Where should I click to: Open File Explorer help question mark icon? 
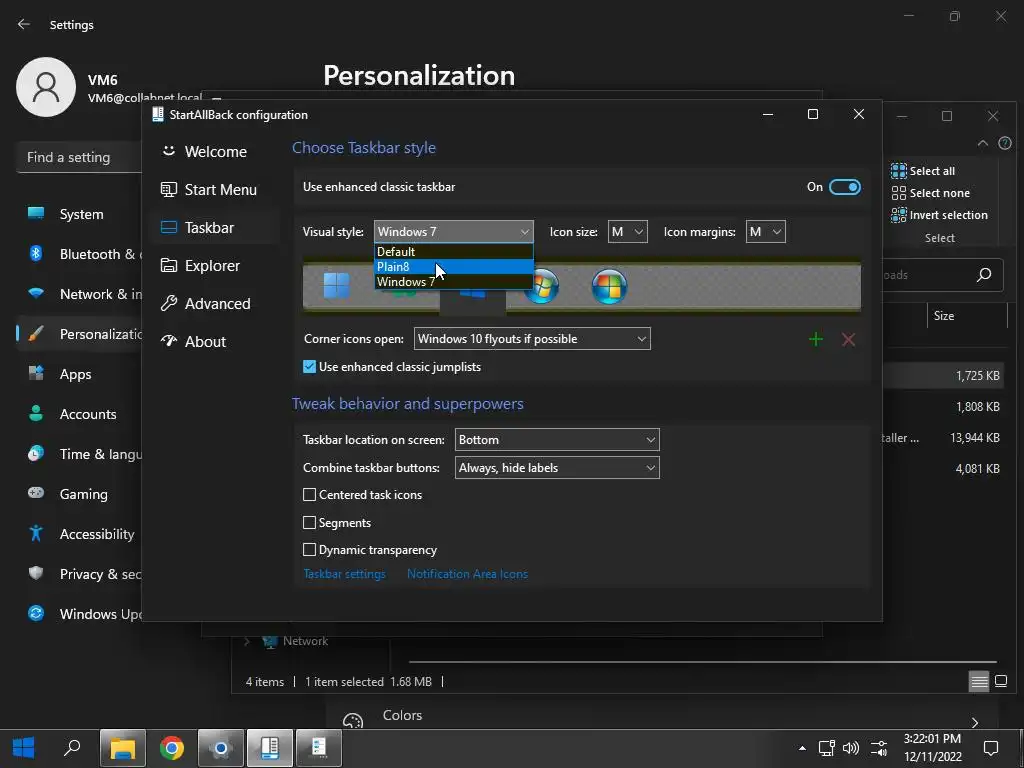coord(1005,143)
